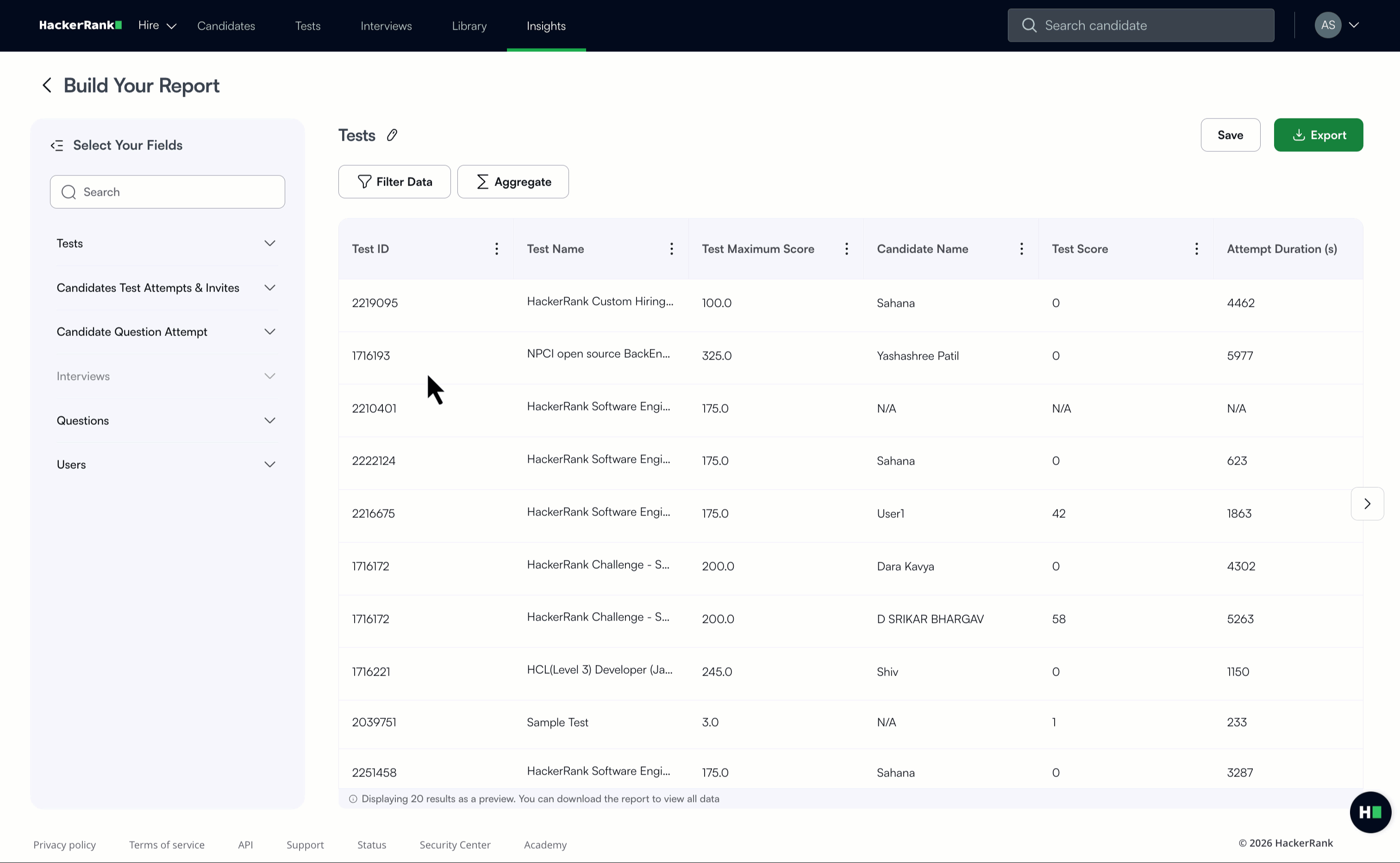Image resolution: width=1400 pixels, height=863 pixels.
Task: Click the back arrow beside Build Your Report
Action: pyautogui.click(x=47, y=85)
